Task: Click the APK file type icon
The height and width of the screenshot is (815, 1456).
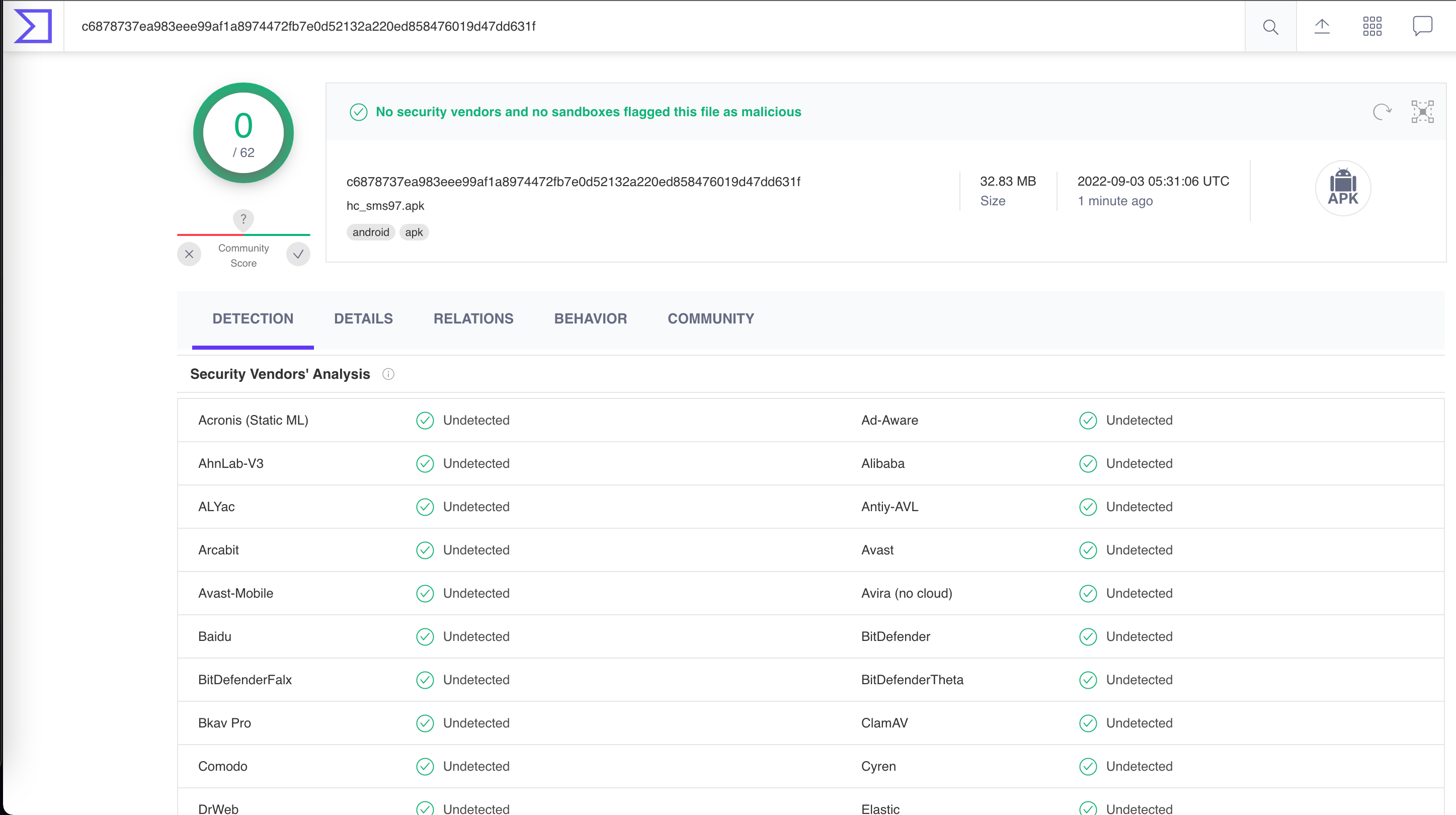Action: tap(1342, 188)
